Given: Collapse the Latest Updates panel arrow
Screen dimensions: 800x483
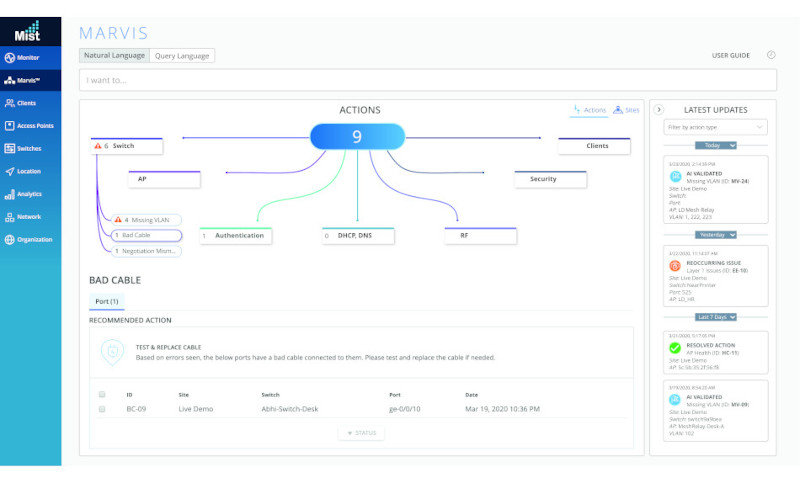Looking at the screenshot, I should pos(659,109).
